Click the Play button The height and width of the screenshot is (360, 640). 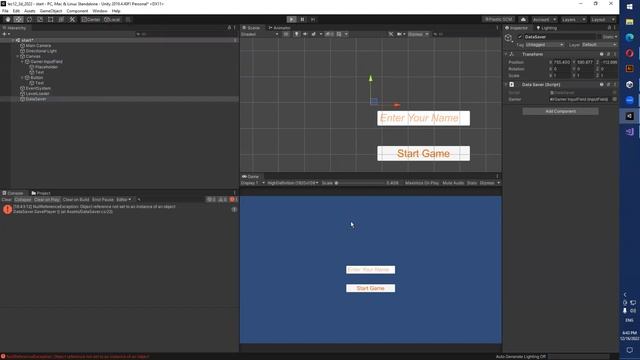coord(291,20)
